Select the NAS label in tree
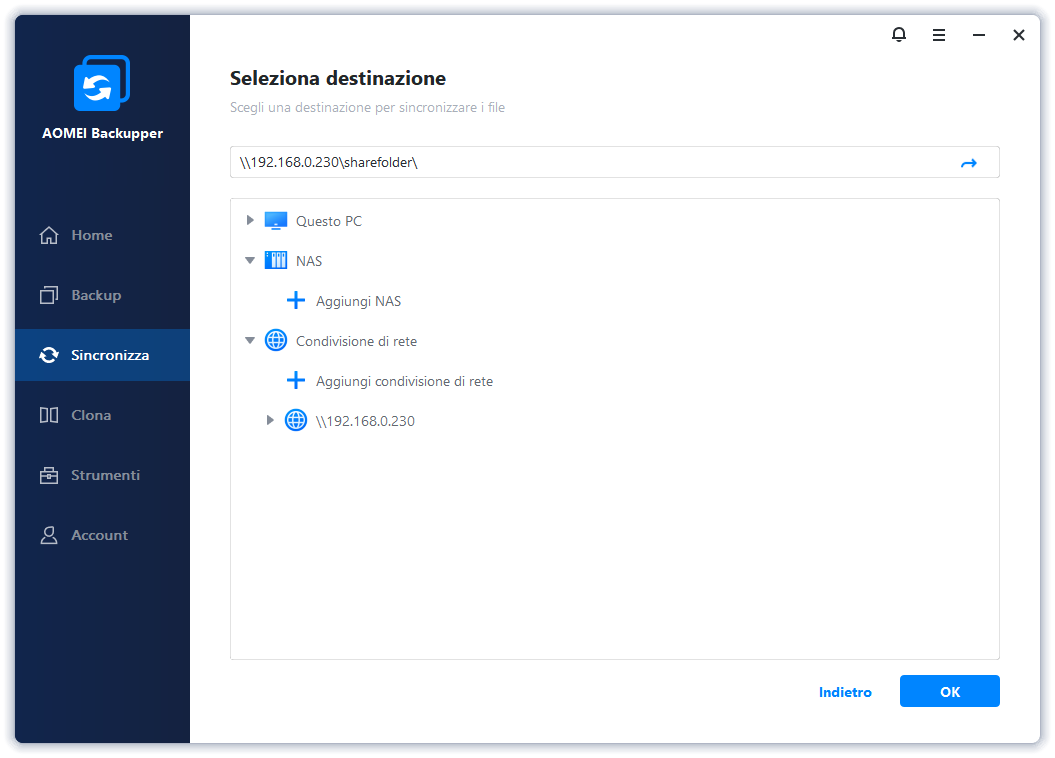 (309, 261)
